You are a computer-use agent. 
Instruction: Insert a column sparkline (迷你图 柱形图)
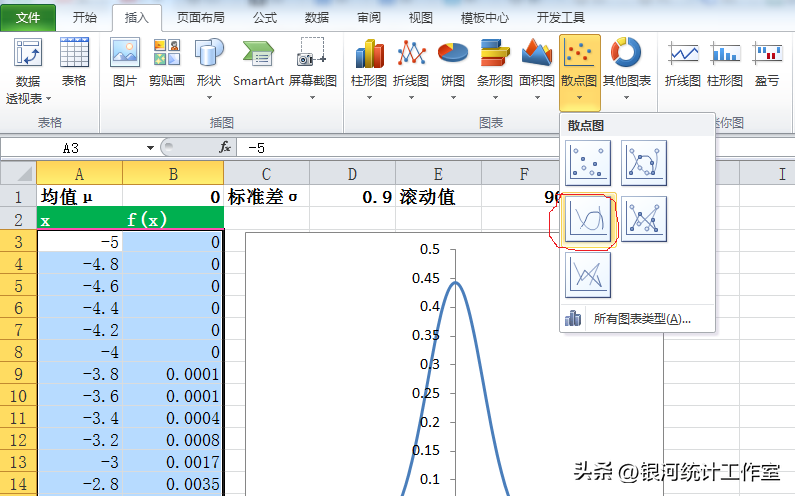click(725, 62)
